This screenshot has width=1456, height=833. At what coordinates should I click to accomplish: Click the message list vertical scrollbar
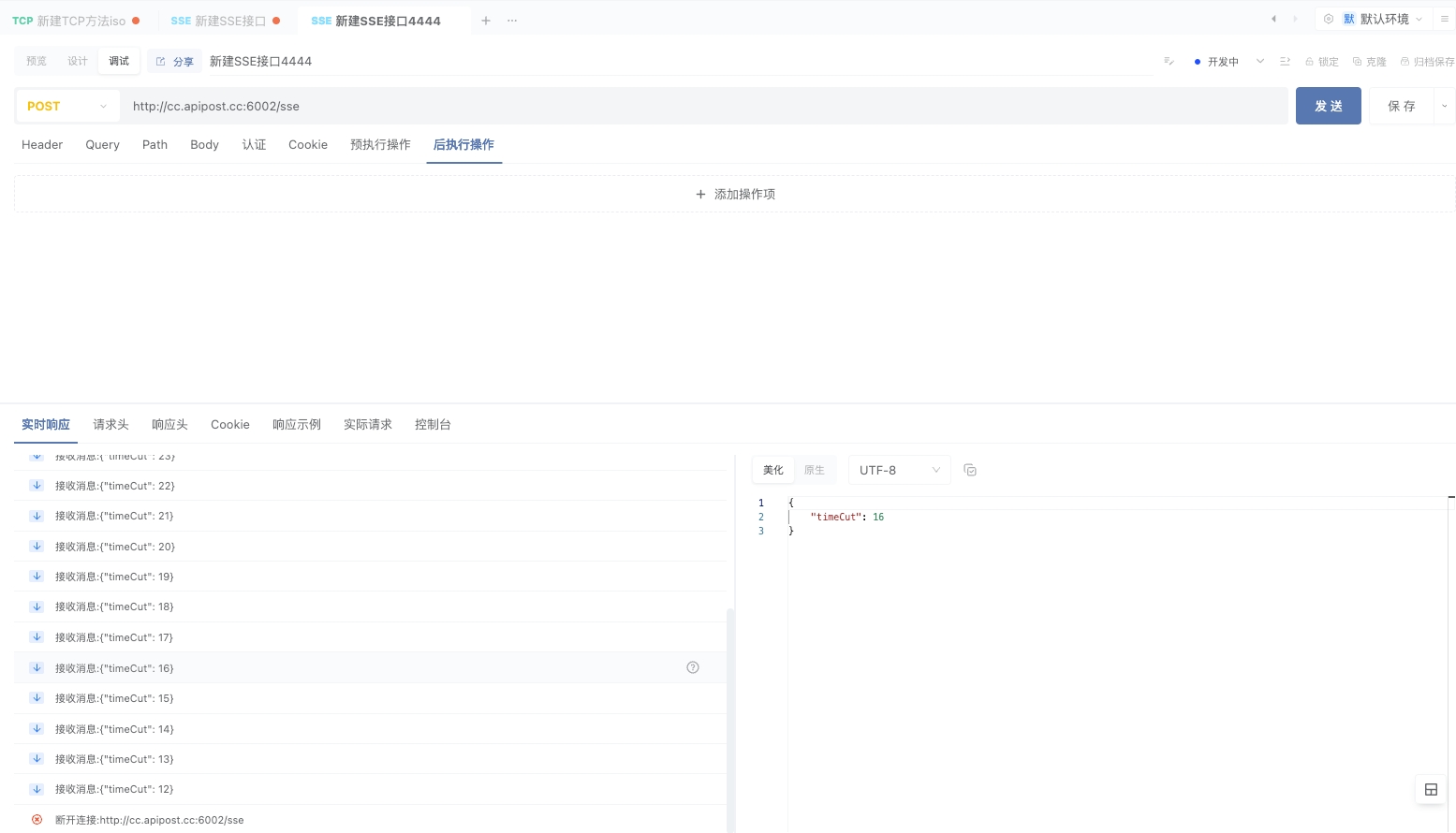730,720
